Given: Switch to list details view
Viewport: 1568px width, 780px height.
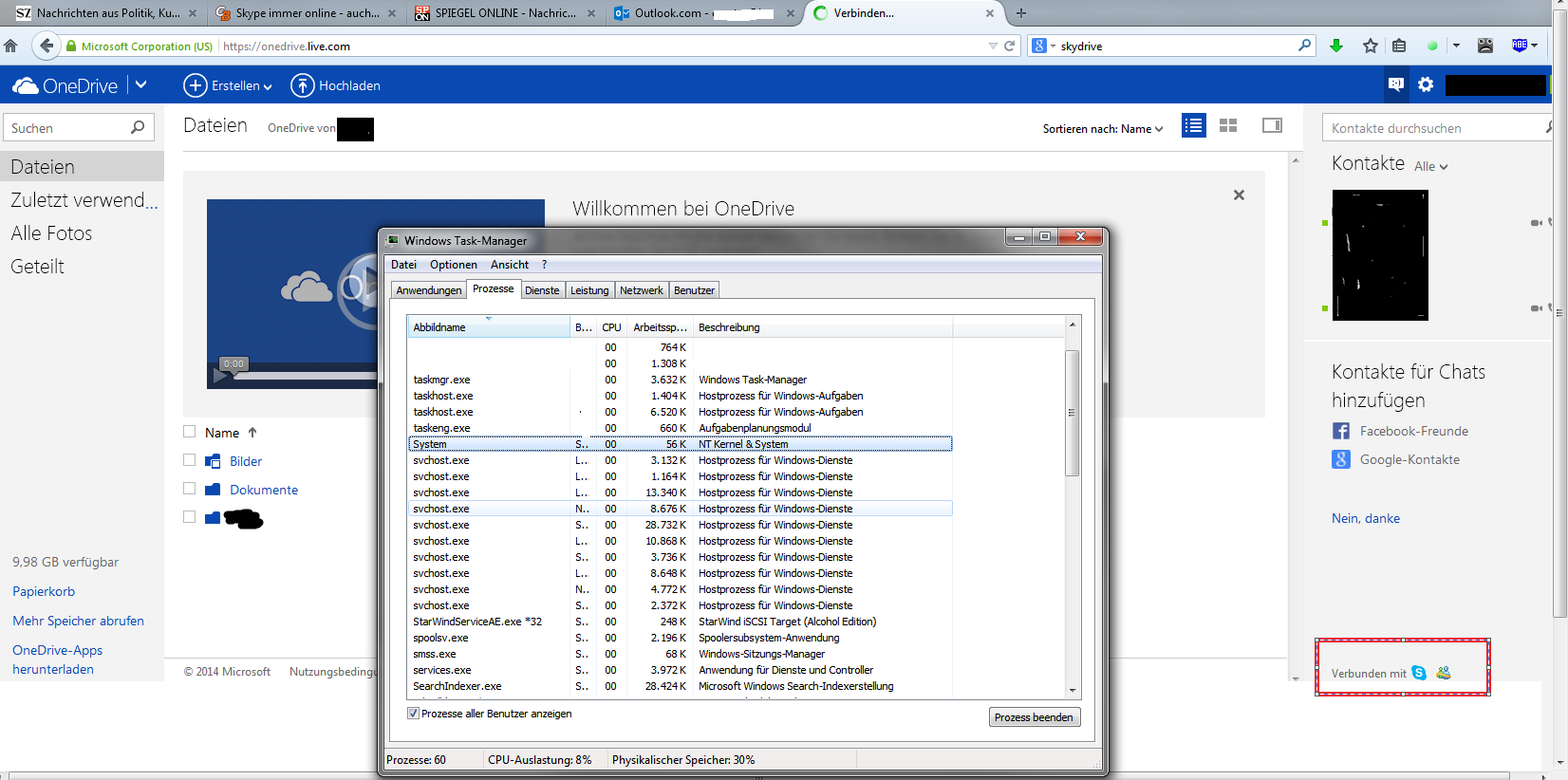Looking at the screenshot, I should (x=1194, y=125).
